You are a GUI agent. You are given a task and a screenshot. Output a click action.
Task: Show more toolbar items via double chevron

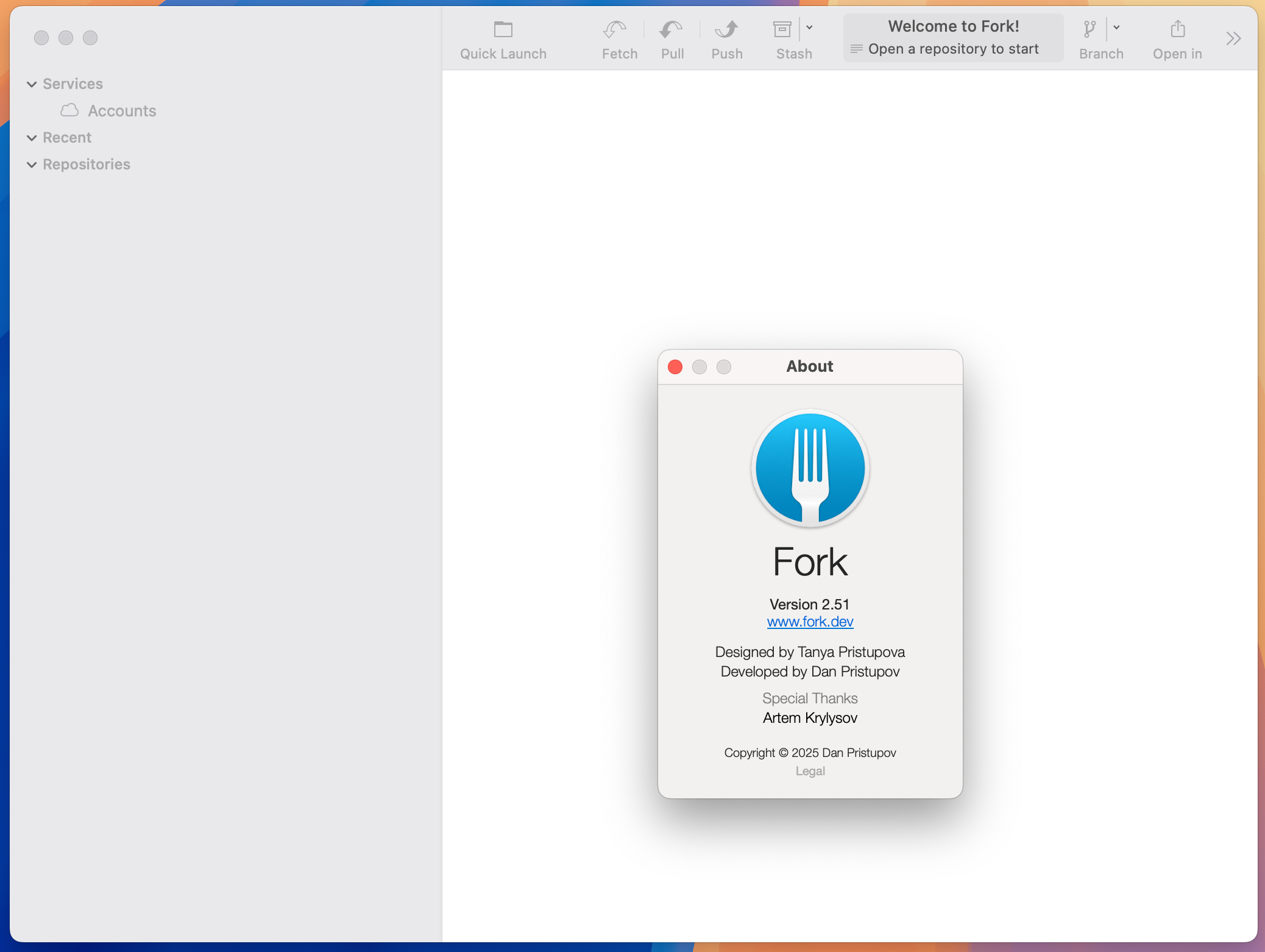pos(1234,39)
